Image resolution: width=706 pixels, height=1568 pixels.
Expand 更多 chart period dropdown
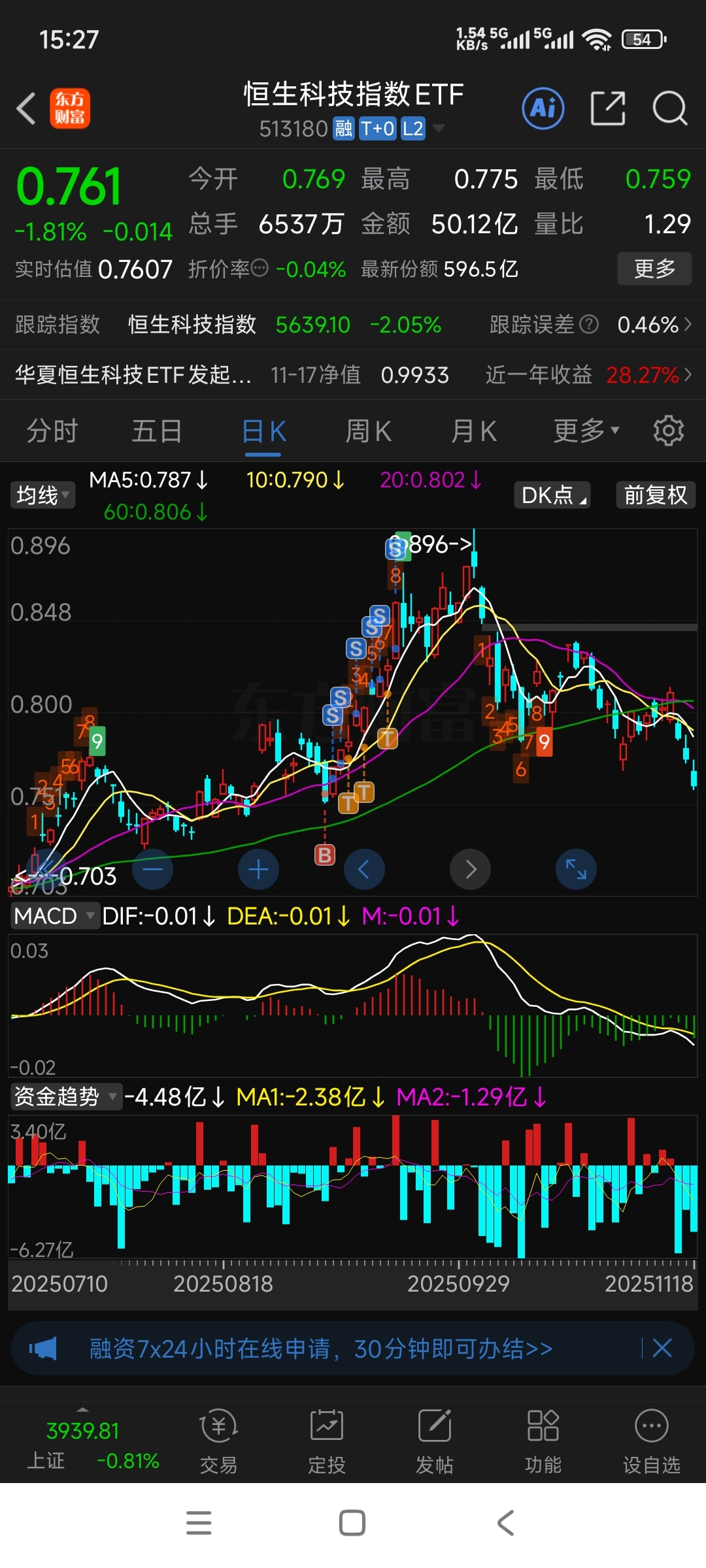(x=586, y=431)
